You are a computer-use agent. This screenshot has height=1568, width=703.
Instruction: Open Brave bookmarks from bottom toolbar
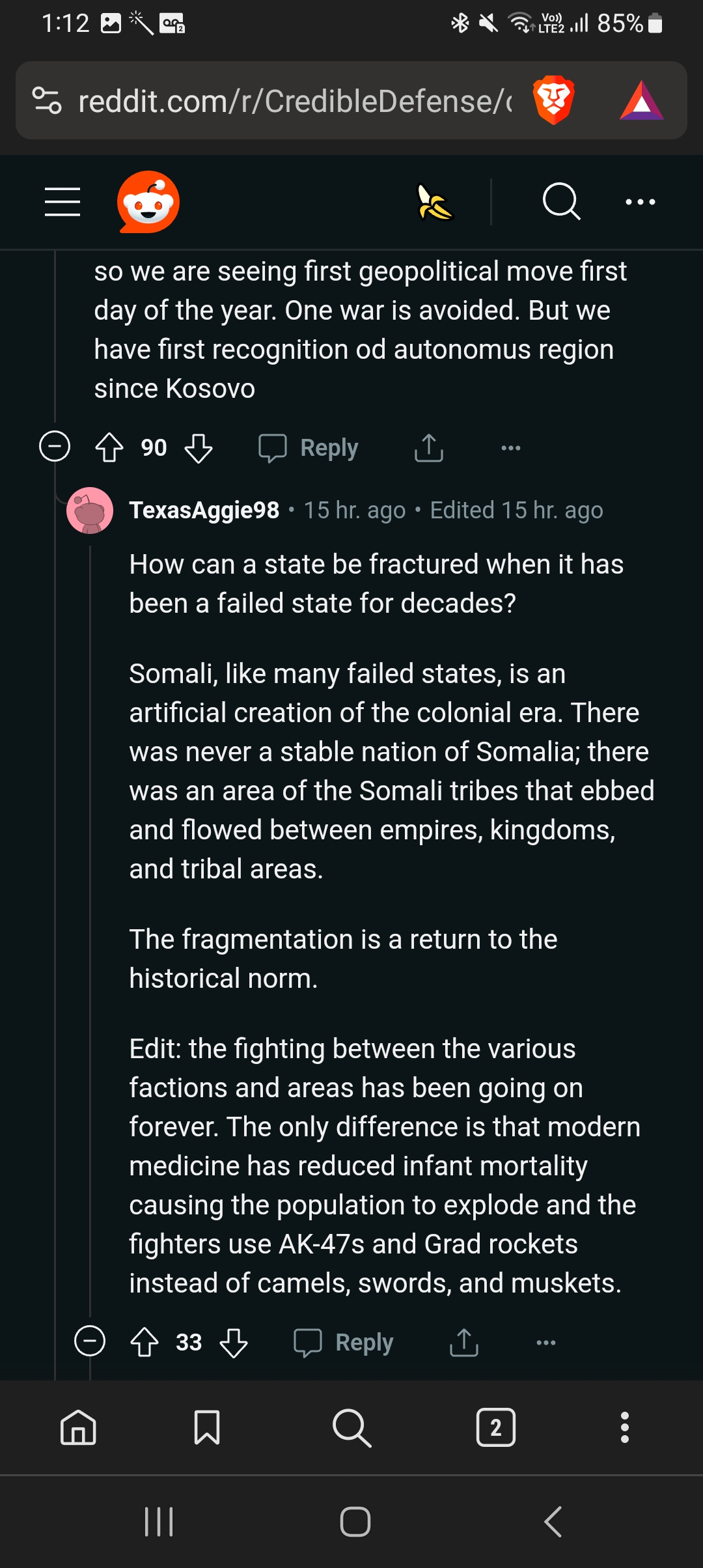click(207, 1427)
